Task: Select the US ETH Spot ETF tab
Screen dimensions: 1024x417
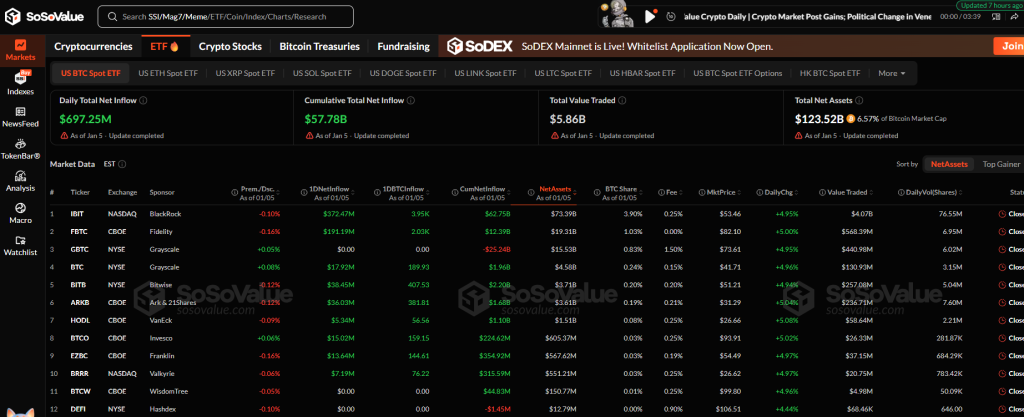Action: [x=167, y=73]
